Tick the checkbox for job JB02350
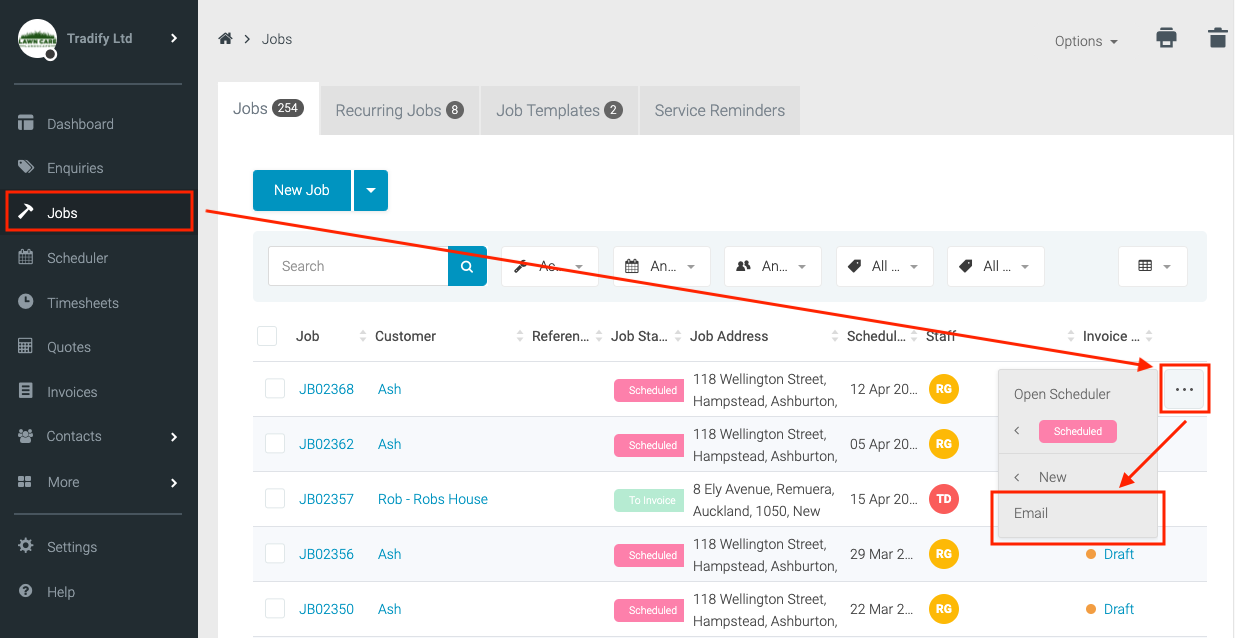 pos(275,609)
